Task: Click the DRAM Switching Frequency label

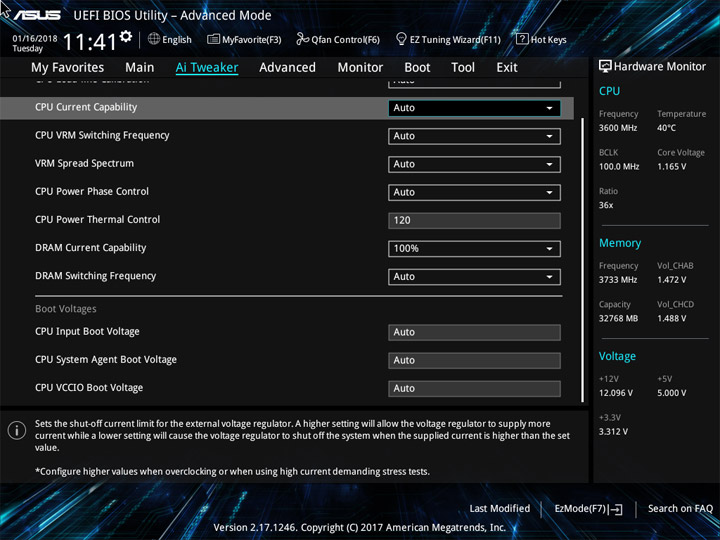Action: (x=96, y=276)
